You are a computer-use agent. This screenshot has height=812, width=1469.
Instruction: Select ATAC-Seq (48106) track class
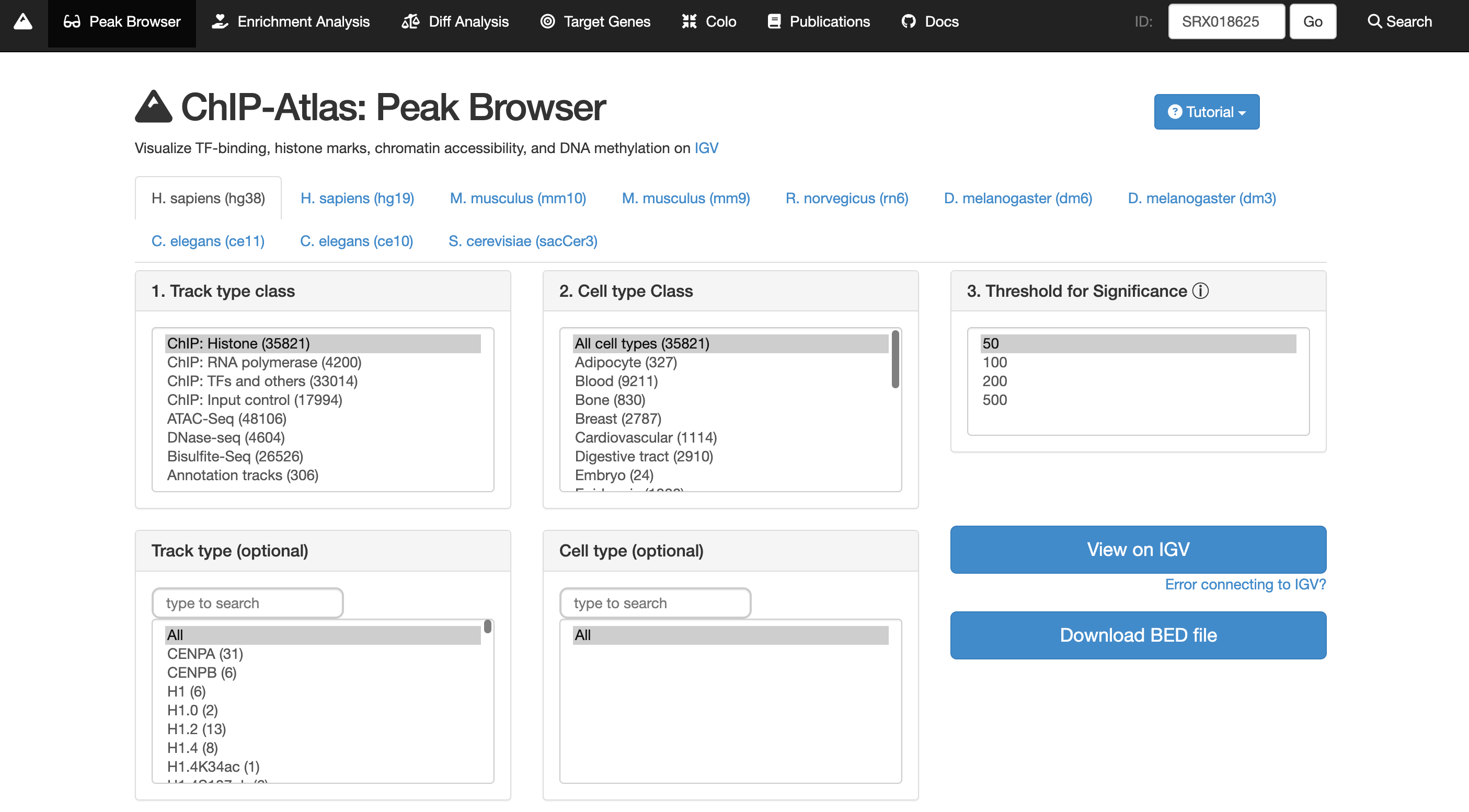(323, 419)
